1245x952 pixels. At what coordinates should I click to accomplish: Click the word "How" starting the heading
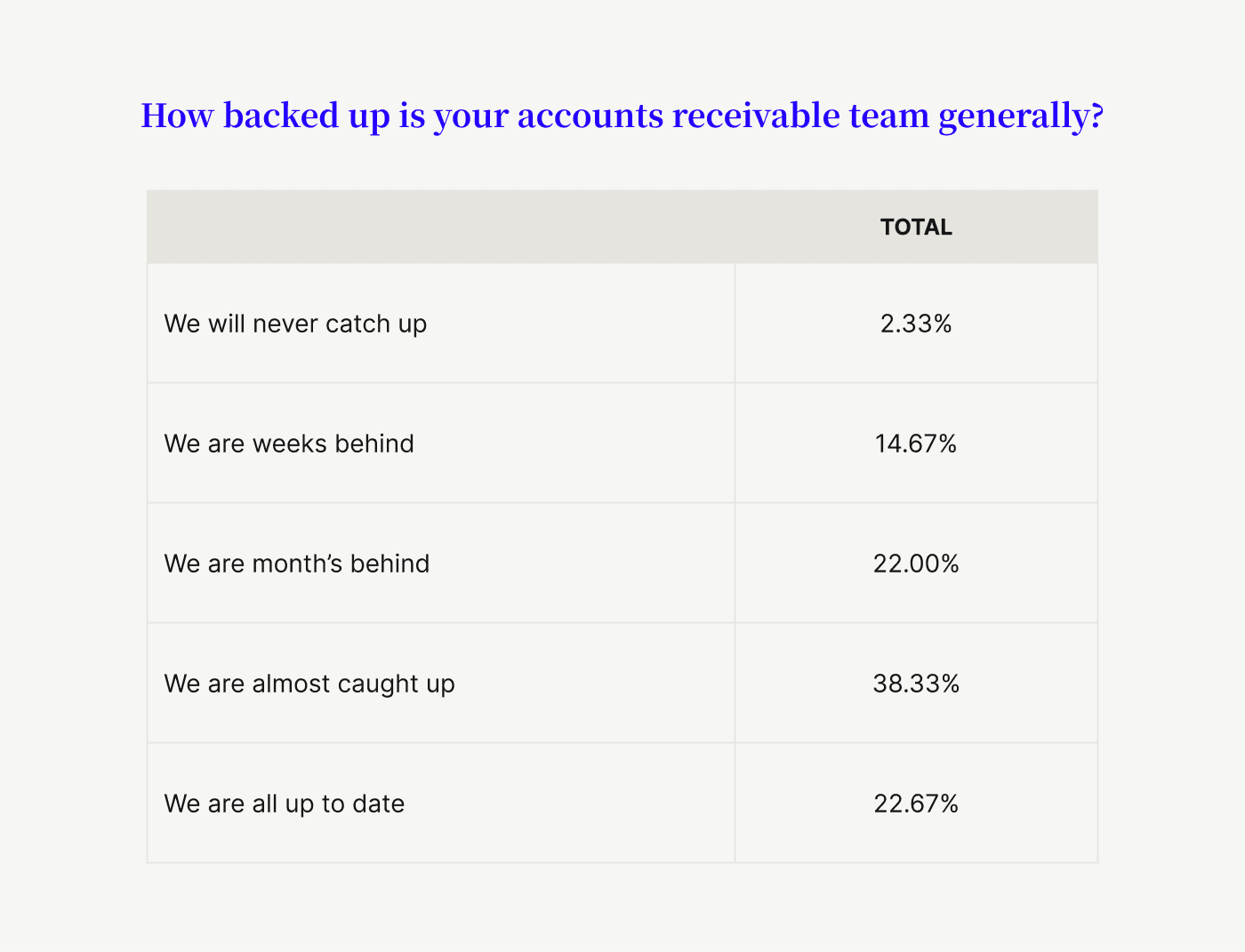click(x=177, y=116)
